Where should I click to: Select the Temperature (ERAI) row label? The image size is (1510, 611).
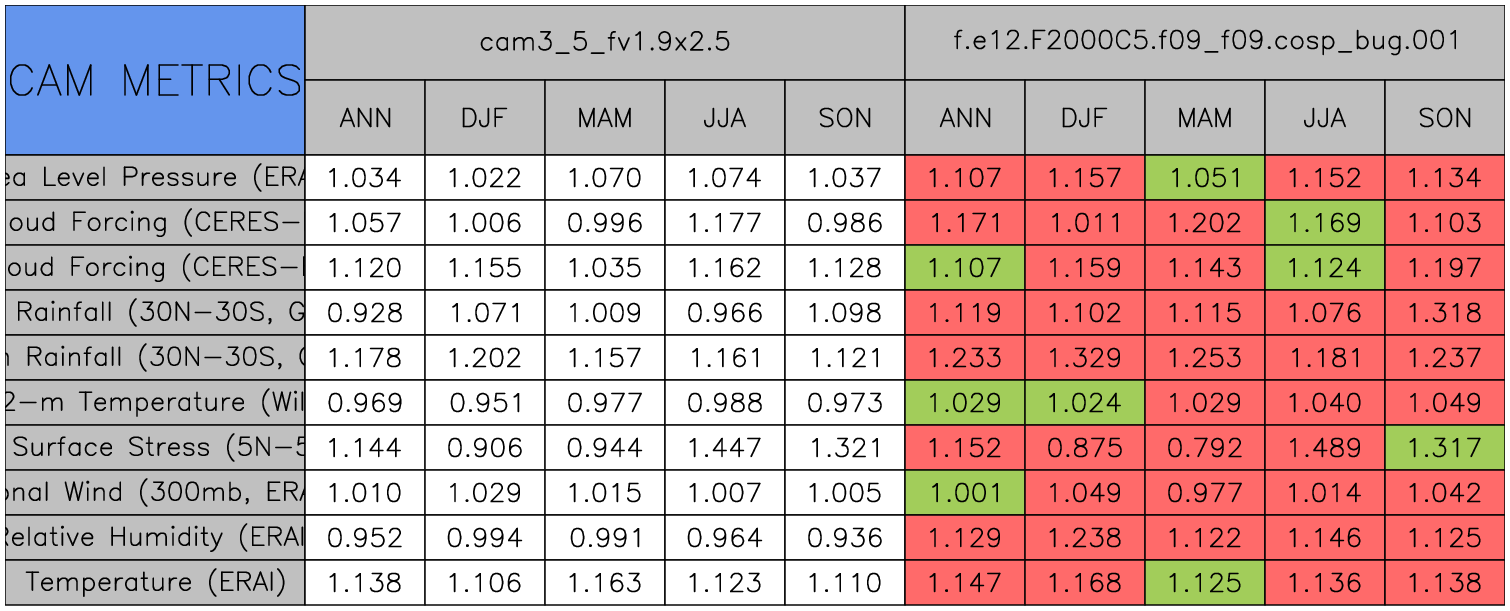point(155,582)
